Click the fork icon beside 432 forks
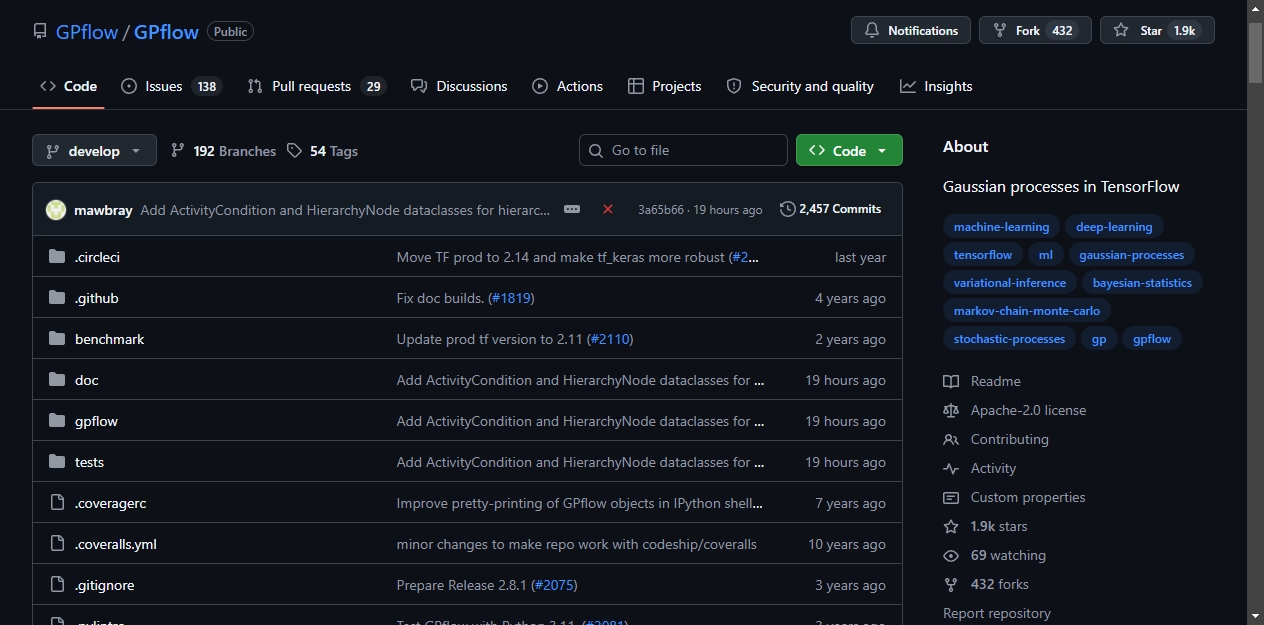1264x625 pixels. [x=951, y=584]
